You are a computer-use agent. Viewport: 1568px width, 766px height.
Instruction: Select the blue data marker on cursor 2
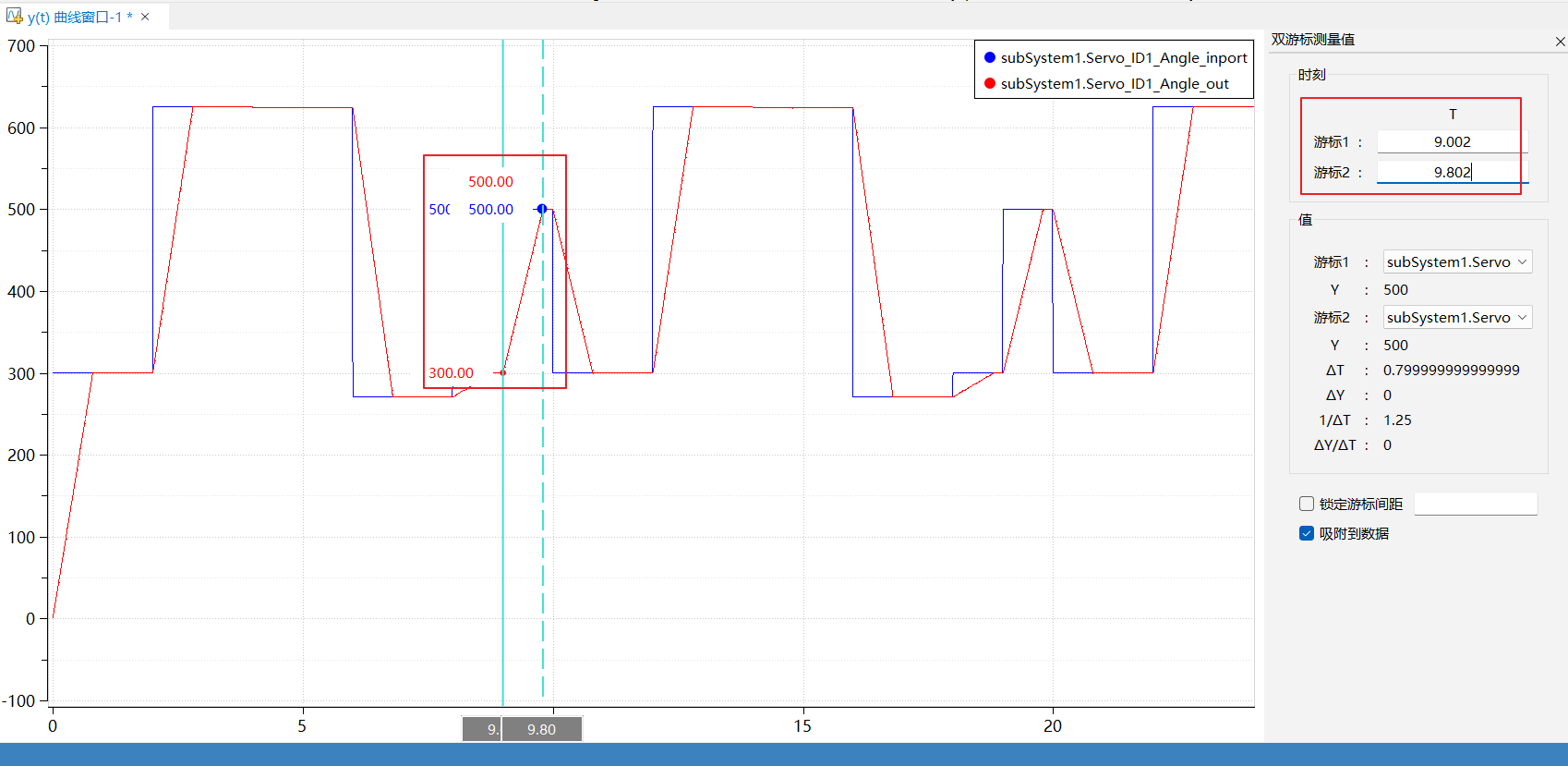542,209
